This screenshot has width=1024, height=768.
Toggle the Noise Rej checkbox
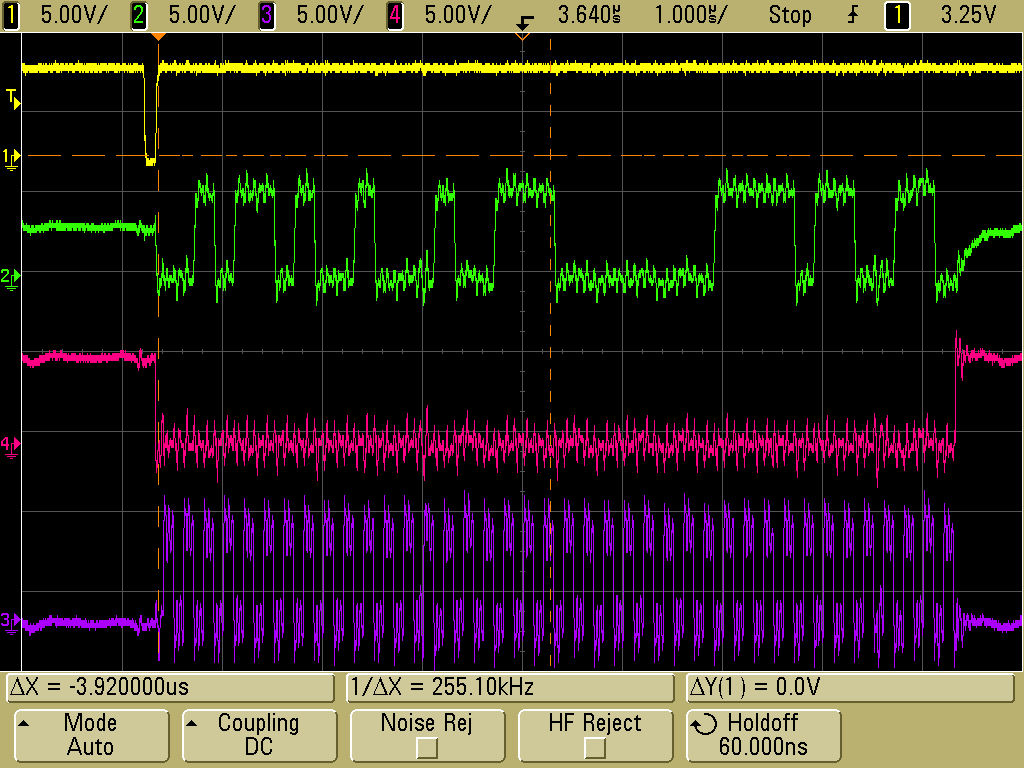(x=427, y=747)
